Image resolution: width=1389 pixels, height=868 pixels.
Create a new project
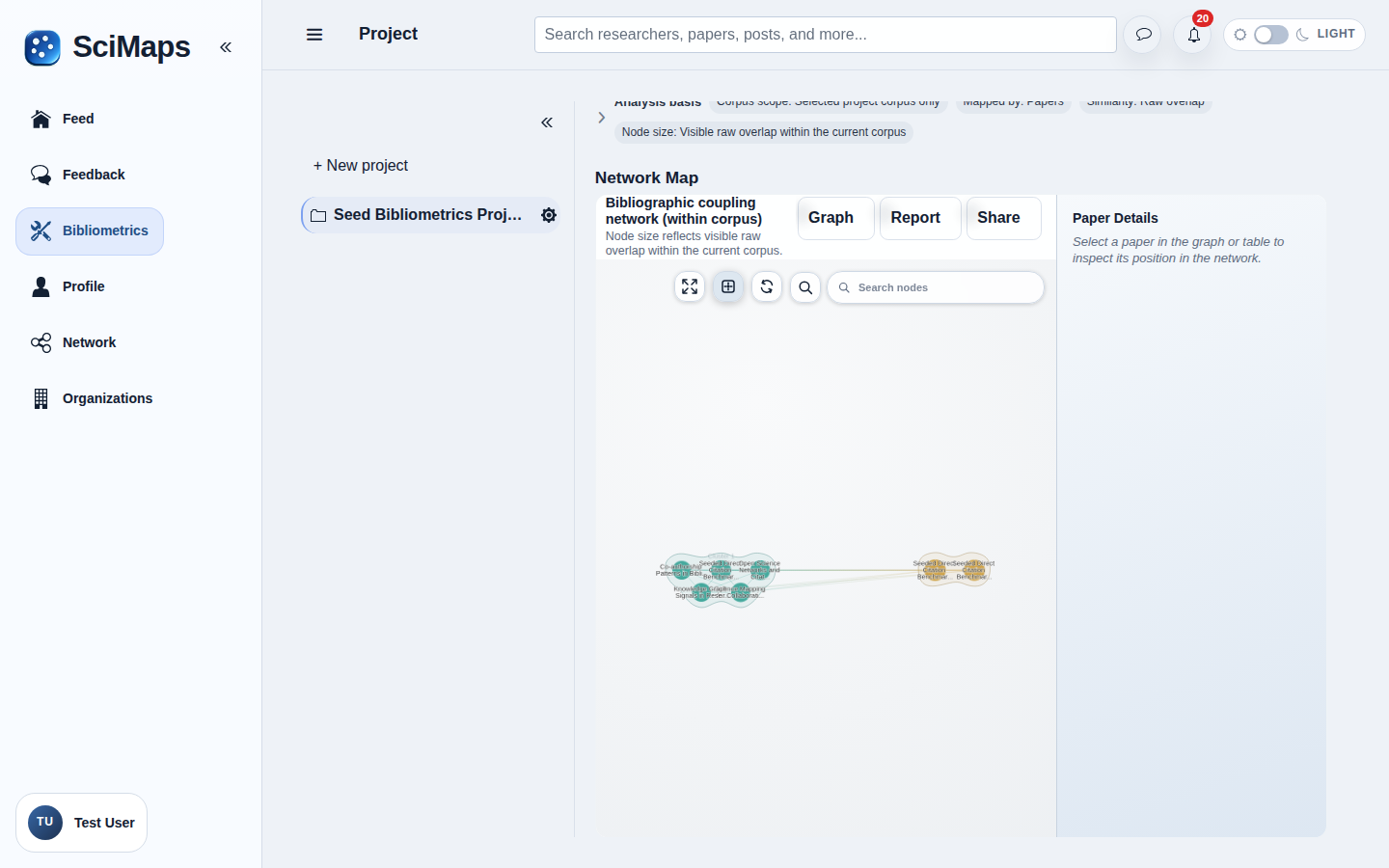click(361, 166)
